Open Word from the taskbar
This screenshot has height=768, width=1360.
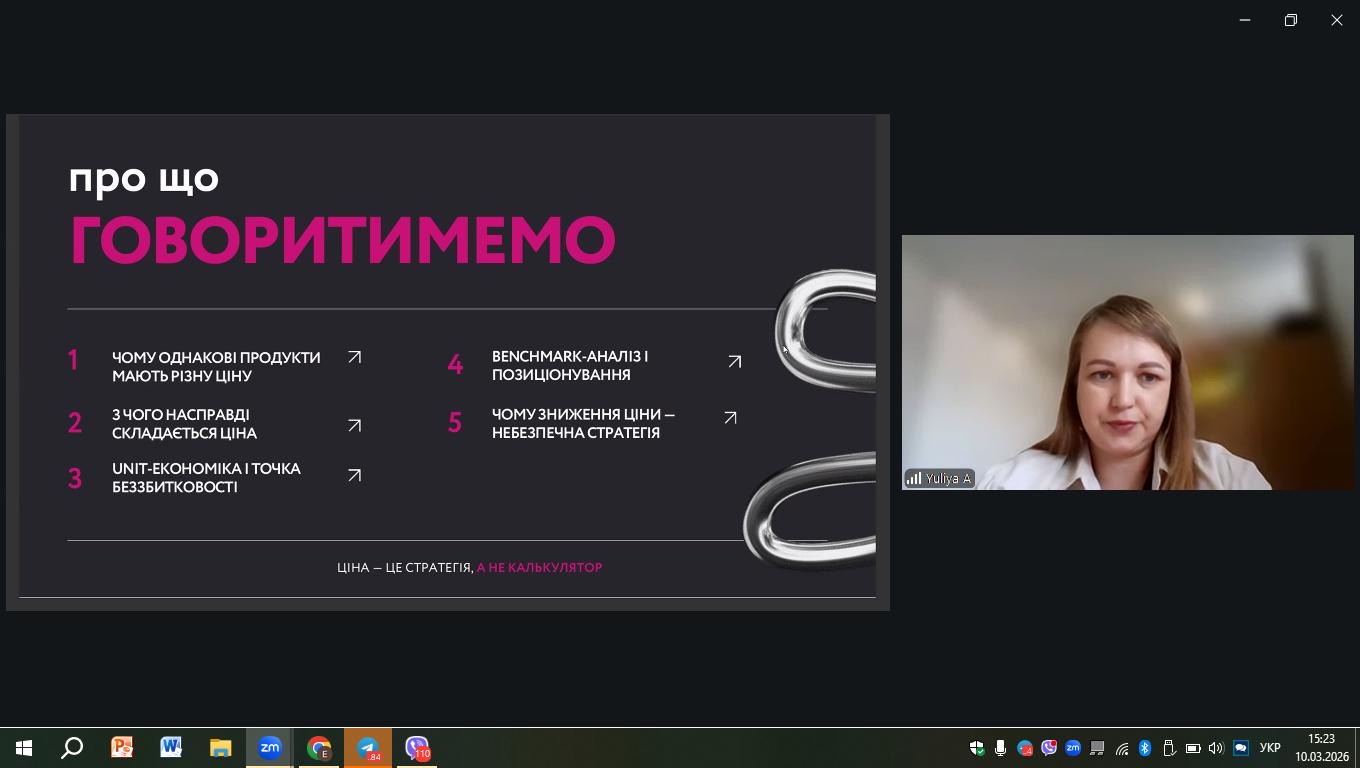pos(171,748)
